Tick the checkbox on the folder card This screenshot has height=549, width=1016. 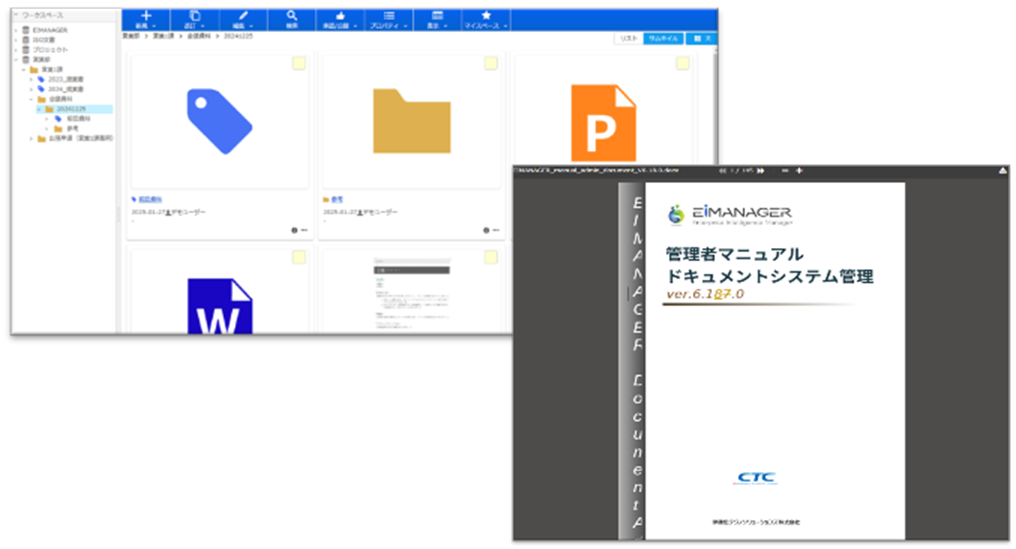(491, 63)
